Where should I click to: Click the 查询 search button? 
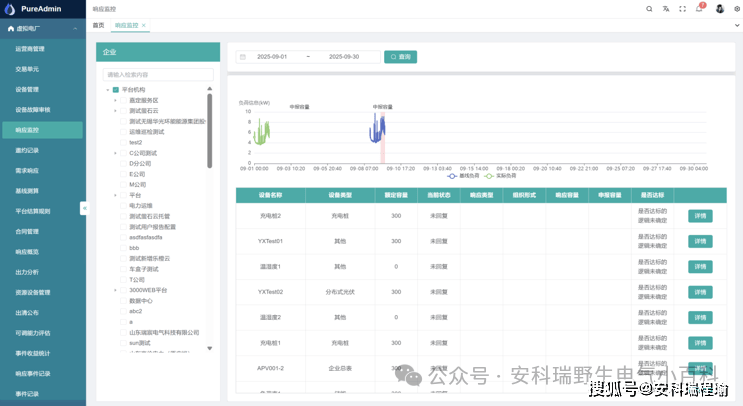[x=400, y=57]
